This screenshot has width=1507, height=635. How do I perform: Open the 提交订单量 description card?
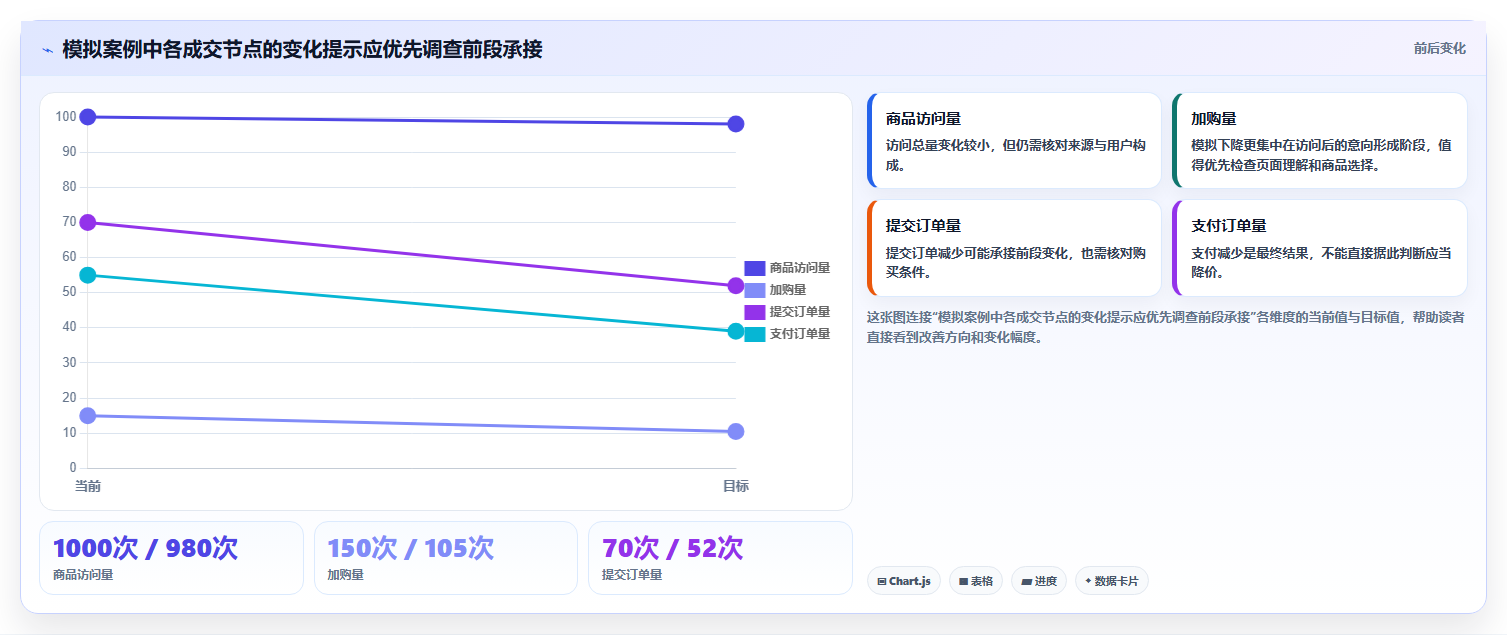[x=1014, y=248]
